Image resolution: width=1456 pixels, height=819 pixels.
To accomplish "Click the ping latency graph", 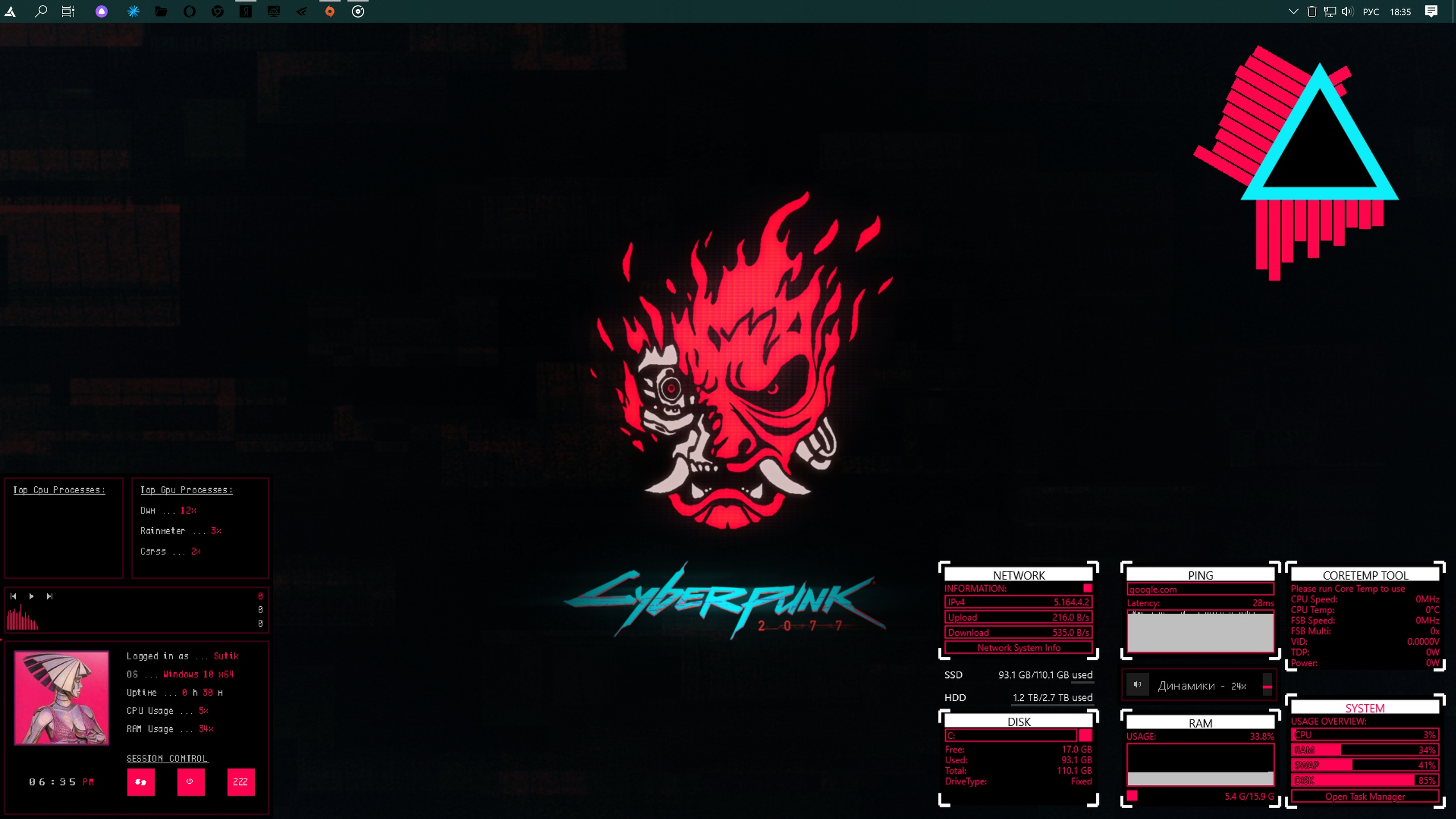I will pyautogui.click(x=1200, y=631).
